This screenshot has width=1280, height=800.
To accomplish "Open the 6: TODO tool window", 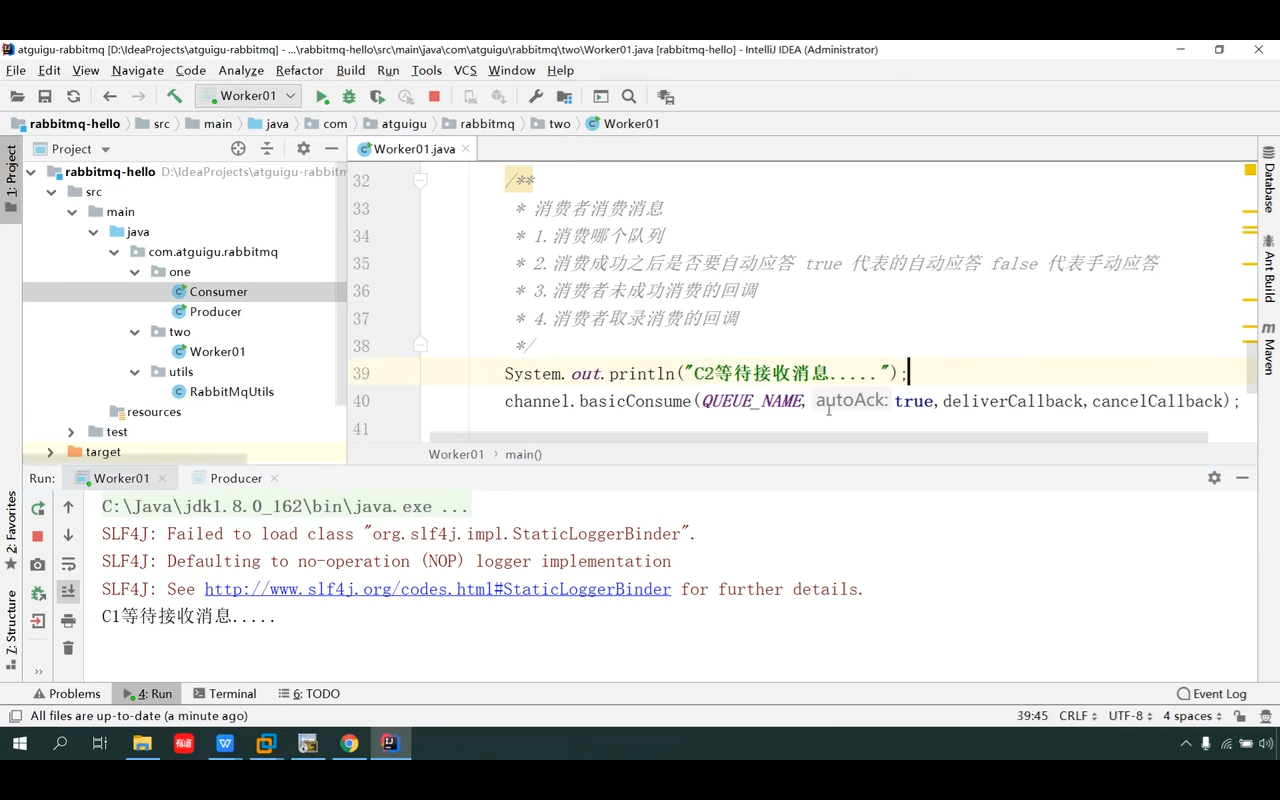I will tap(309, 694).
